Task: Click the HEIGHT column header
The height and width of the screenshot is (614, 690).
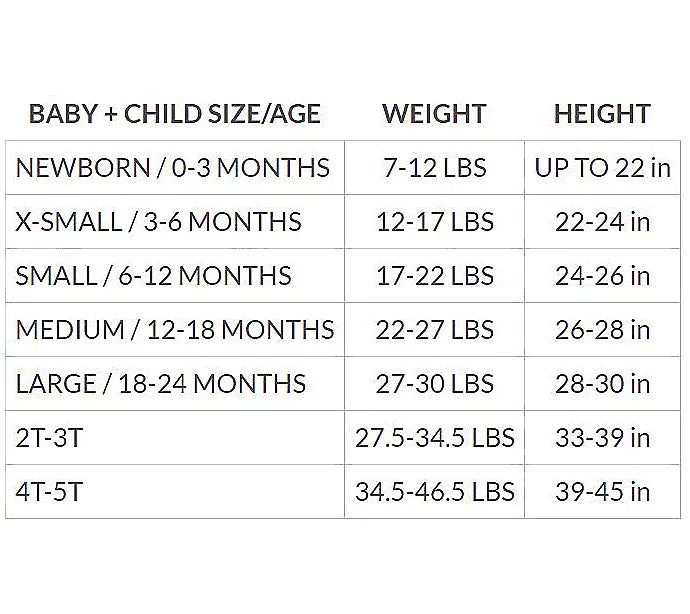Action: [602, 114]
